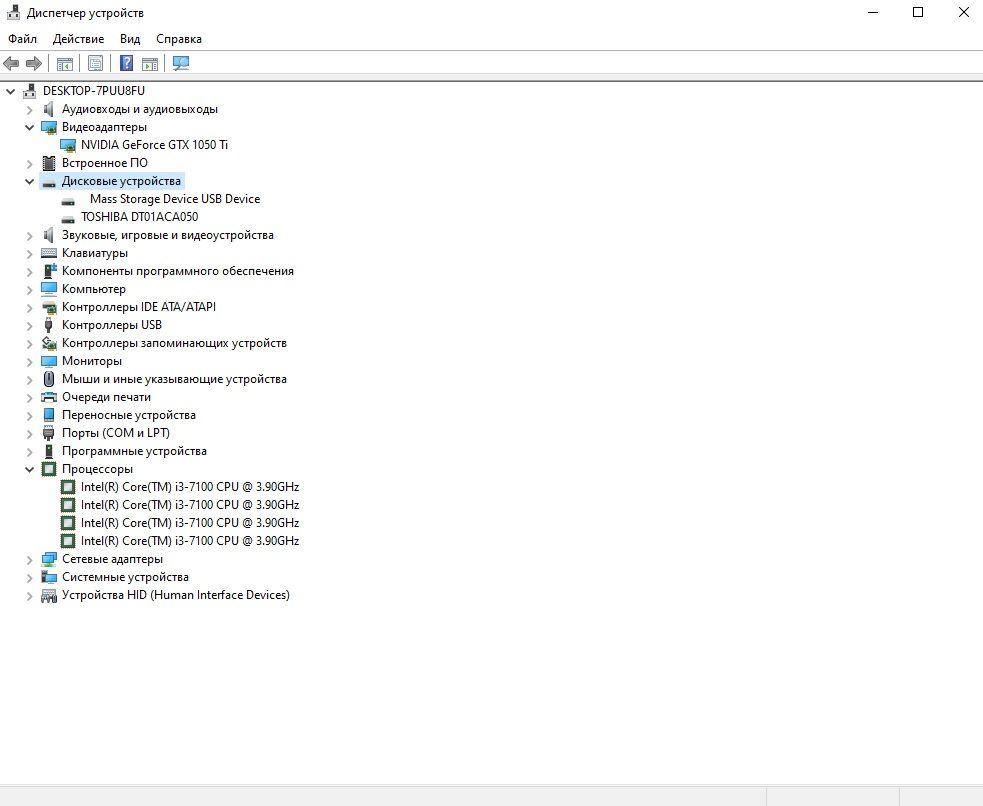This screenshot has width=983, height=806.
Task: Expand the Переносные устройства category
Action: (x=29, y=416)
